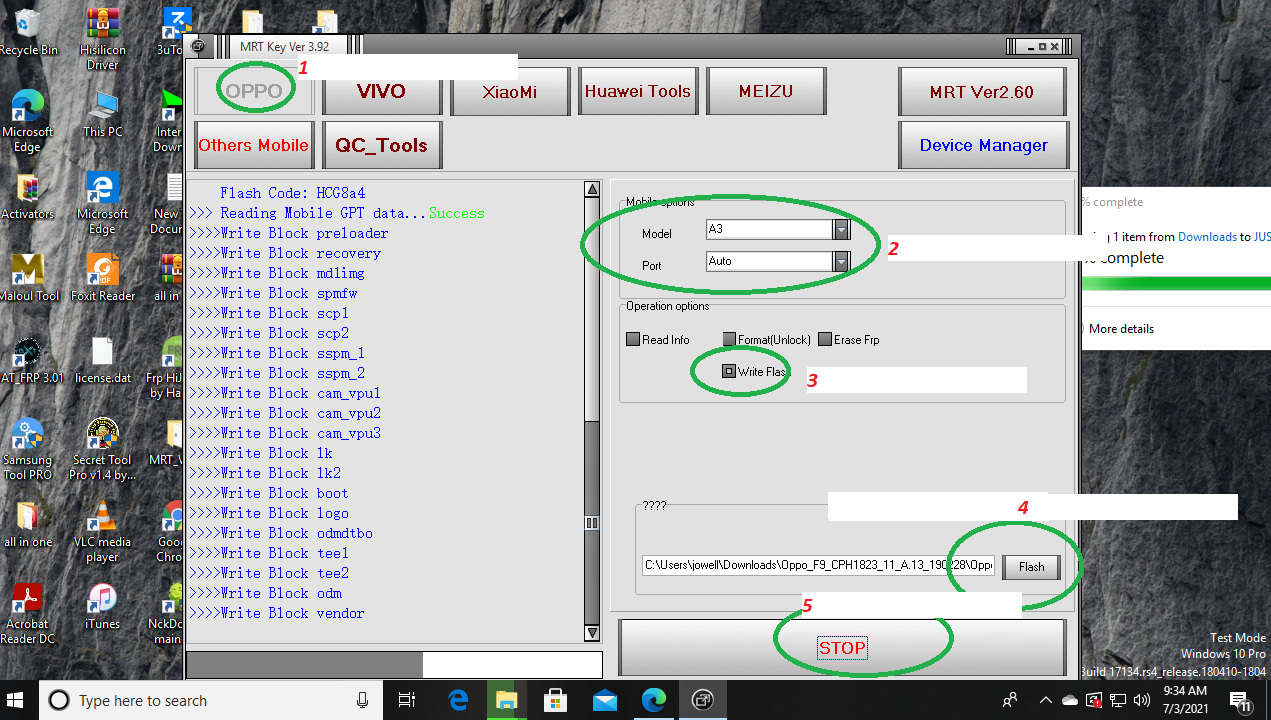Image resolution: width=1271 pixels, height=720 pixels.
Task: Click the taskbar search box
Action: (212, 700)
